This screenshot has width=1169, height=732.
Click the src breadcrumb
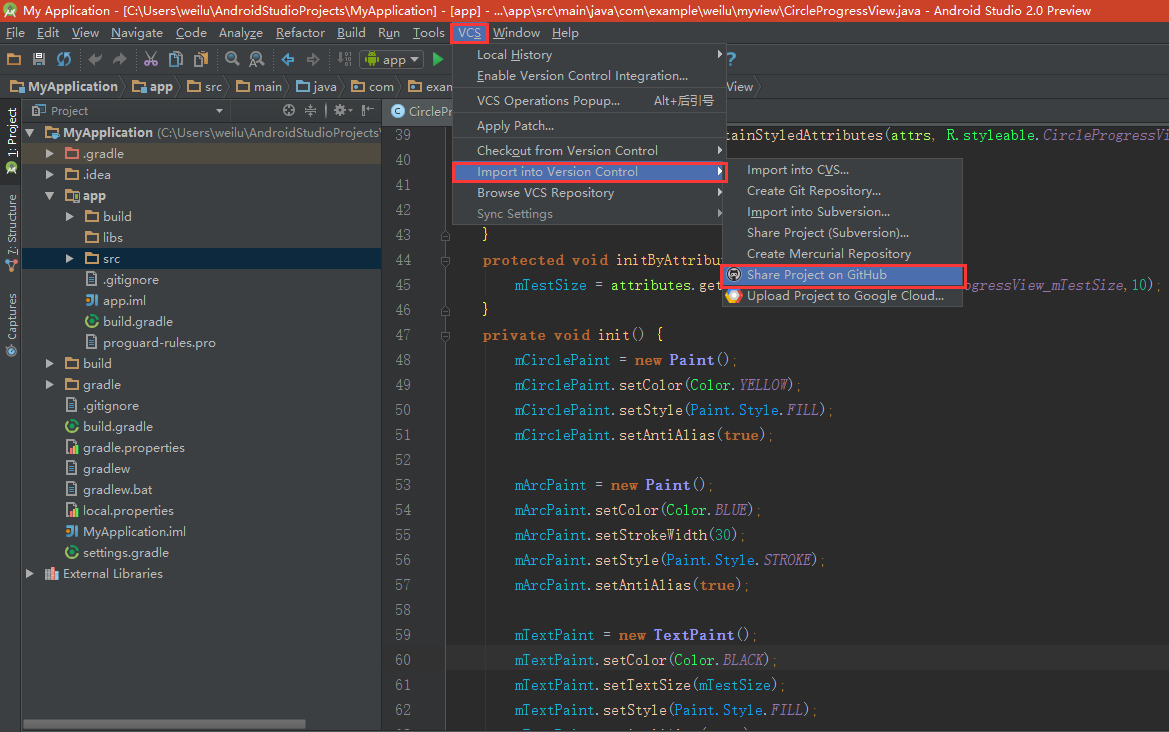click(x=205, y=86)
